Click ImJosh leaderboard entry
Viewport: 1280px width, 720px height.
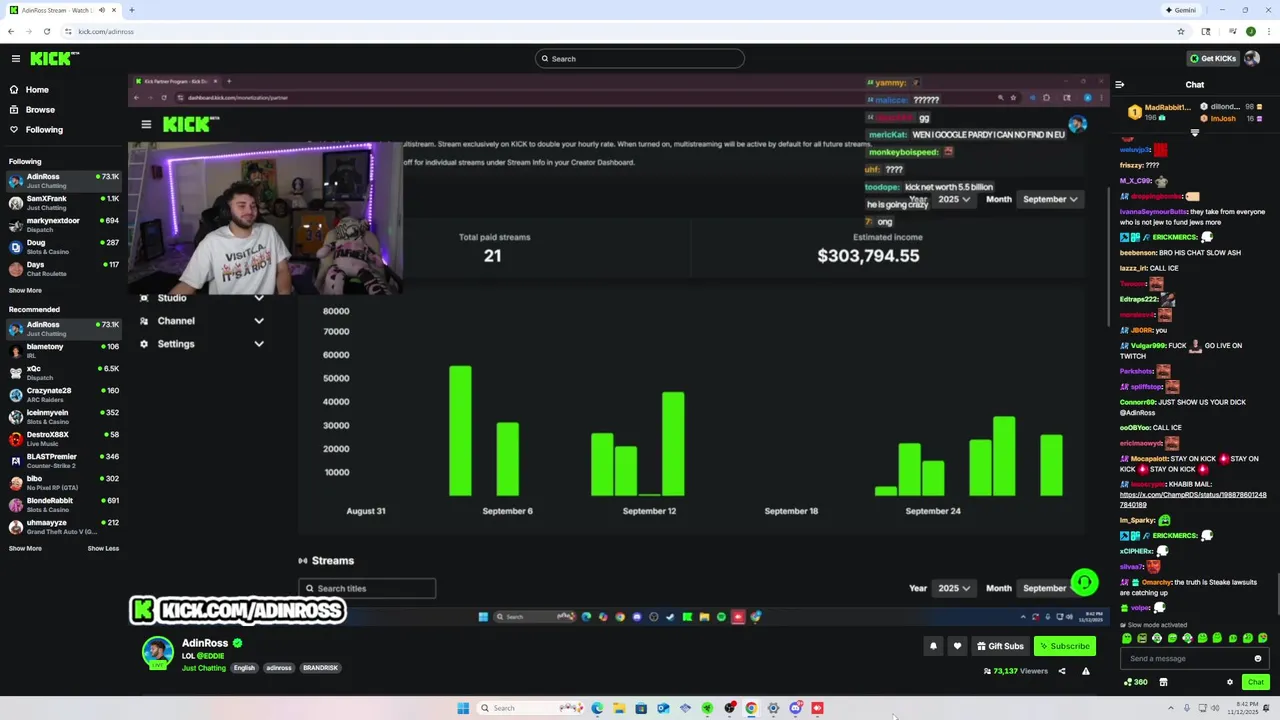click(1232, 119)
